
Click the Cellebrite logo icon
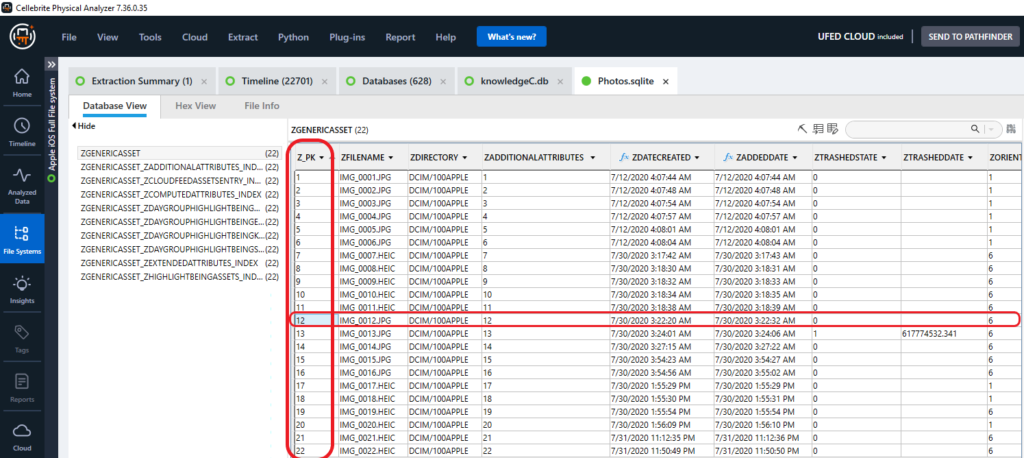(22, 37)
